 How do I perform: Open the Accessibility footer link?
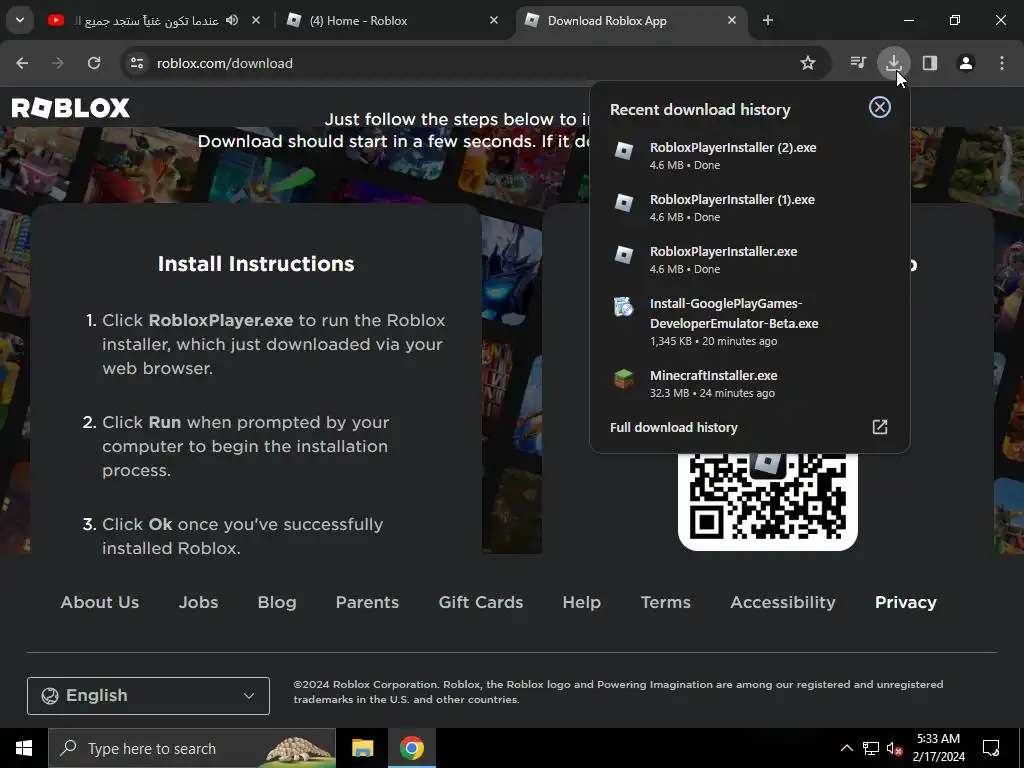(782, 602)
